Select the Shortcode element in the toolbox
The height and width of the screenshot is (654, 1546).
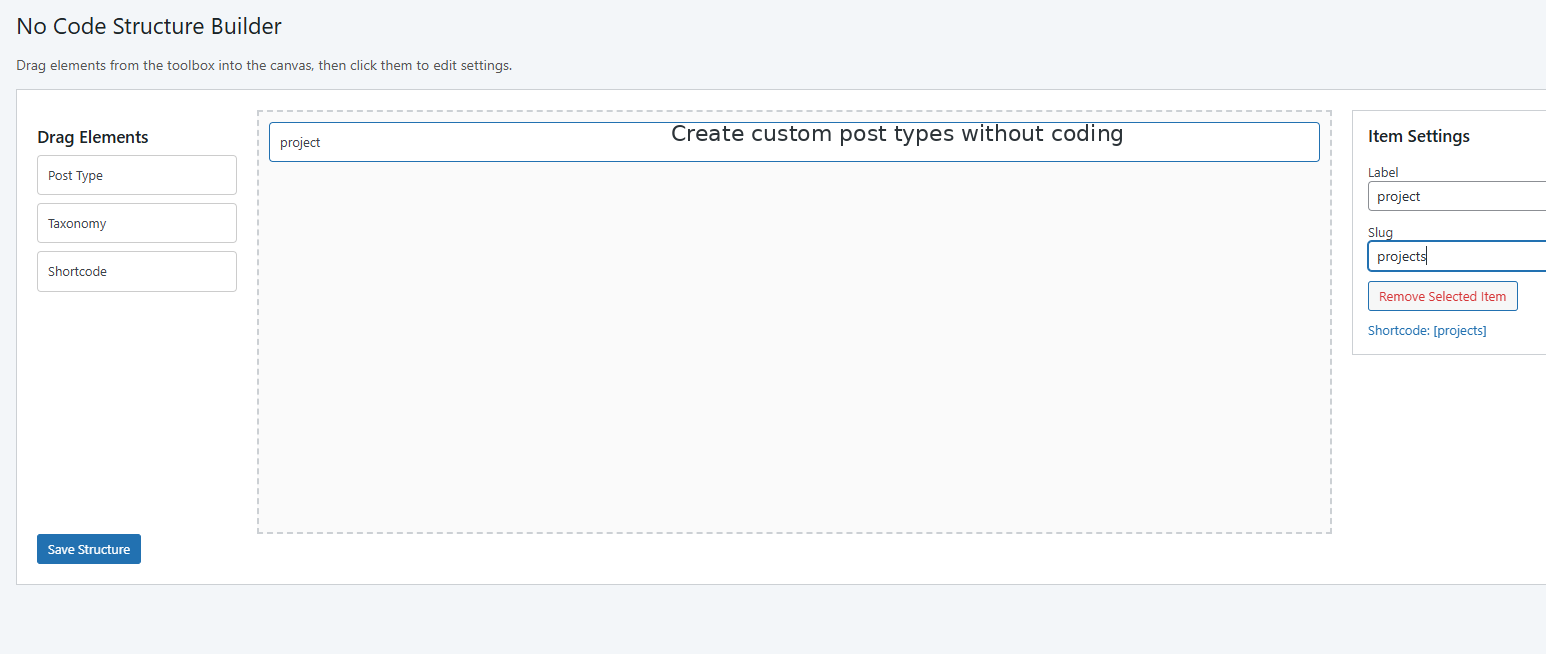136,271
